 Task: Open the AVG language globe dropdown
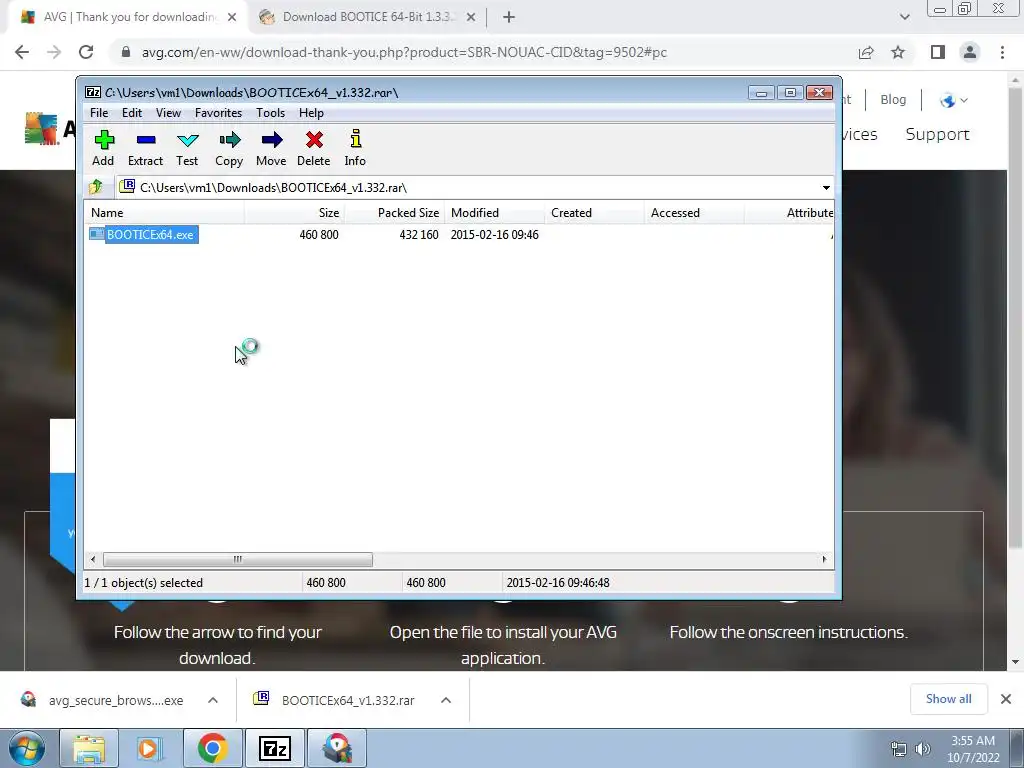coord(953,100)
